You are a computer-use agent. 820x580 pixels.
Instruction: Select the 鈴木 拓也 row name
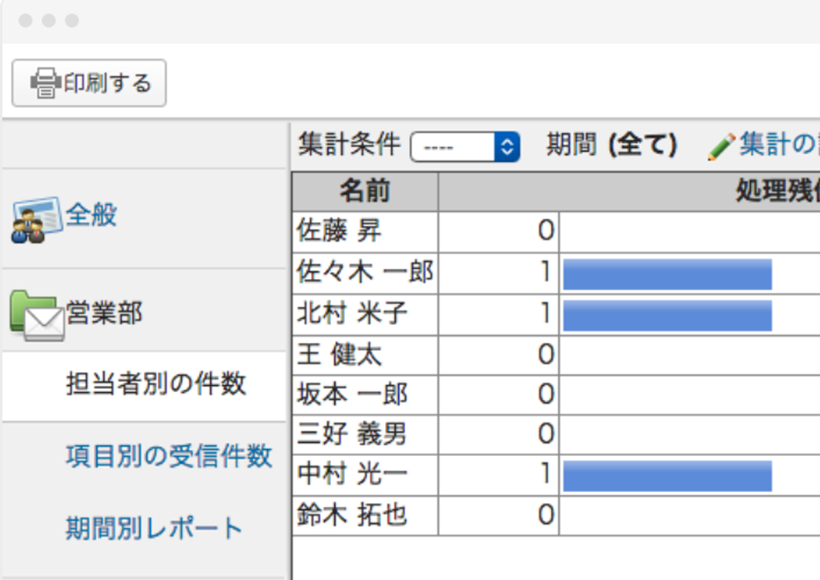click(352, 515)
